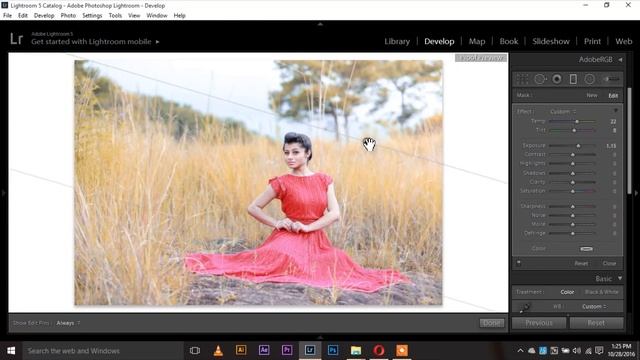Open the File menu

click(x=7, y=16)
